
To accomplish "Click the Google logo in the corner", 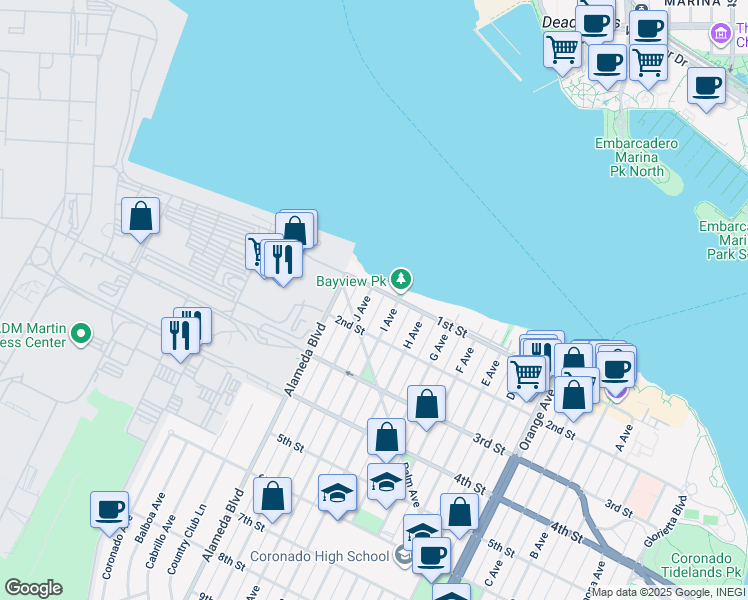I will 33,588.
